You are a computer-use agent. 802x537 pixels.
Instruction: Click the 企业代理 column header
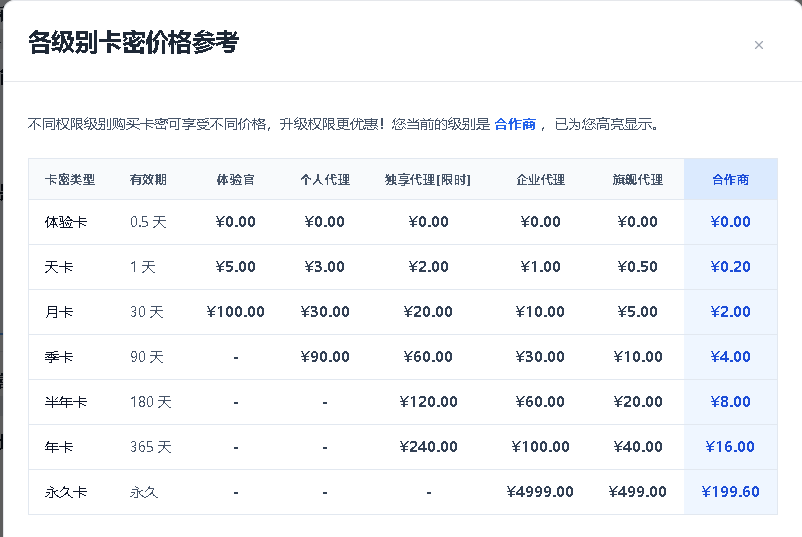pos(540,180)
